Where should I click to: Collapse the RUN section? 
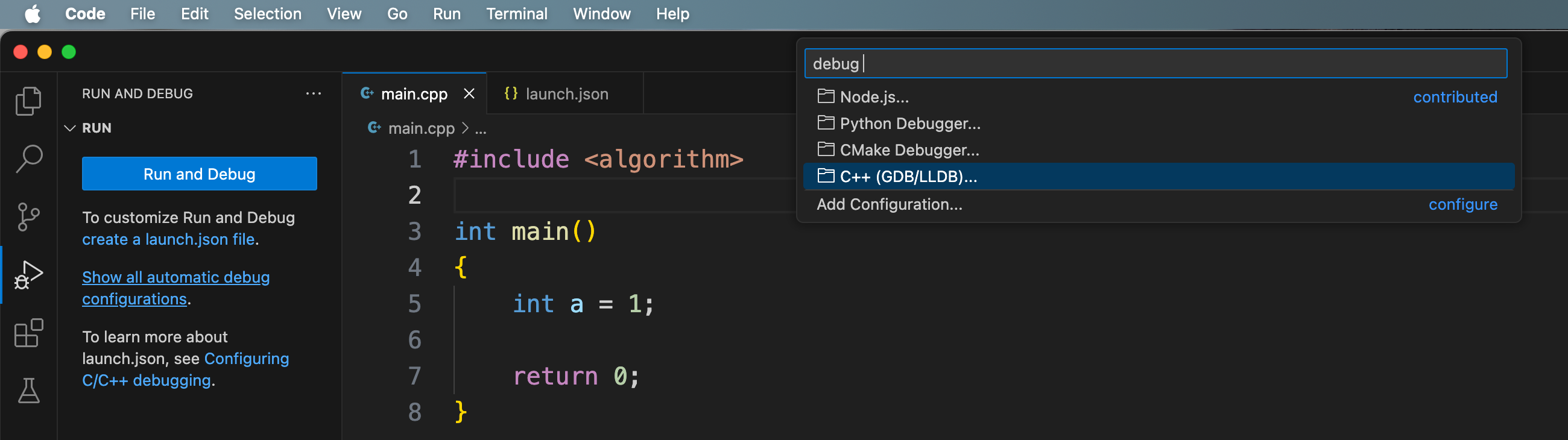(x=70, y=128)
